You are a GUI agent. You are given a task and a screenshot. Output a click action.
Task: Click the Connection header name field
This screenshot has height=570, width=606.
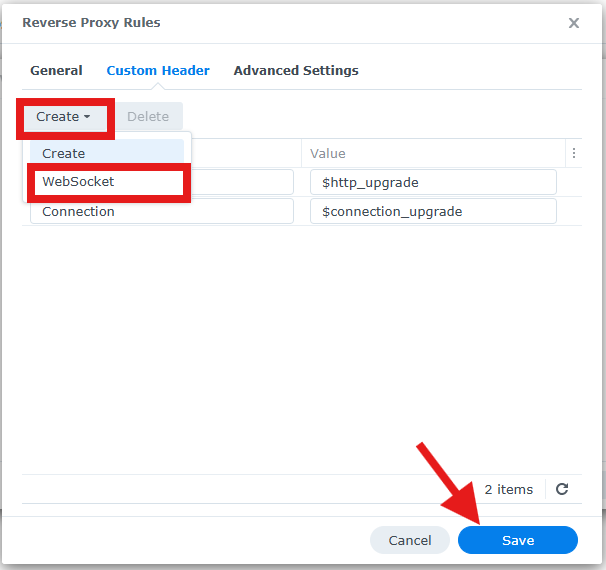(162, 211)
